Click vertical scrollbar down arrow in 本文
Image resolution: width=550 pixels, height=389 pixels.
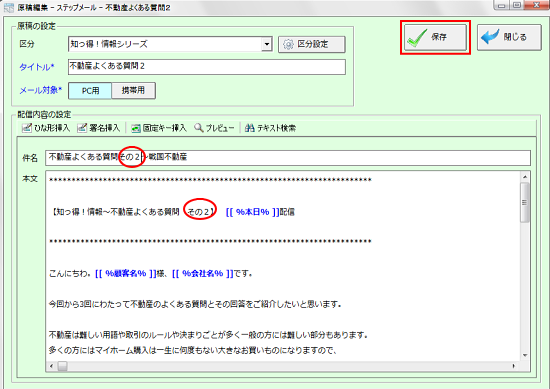coord(525,355)
